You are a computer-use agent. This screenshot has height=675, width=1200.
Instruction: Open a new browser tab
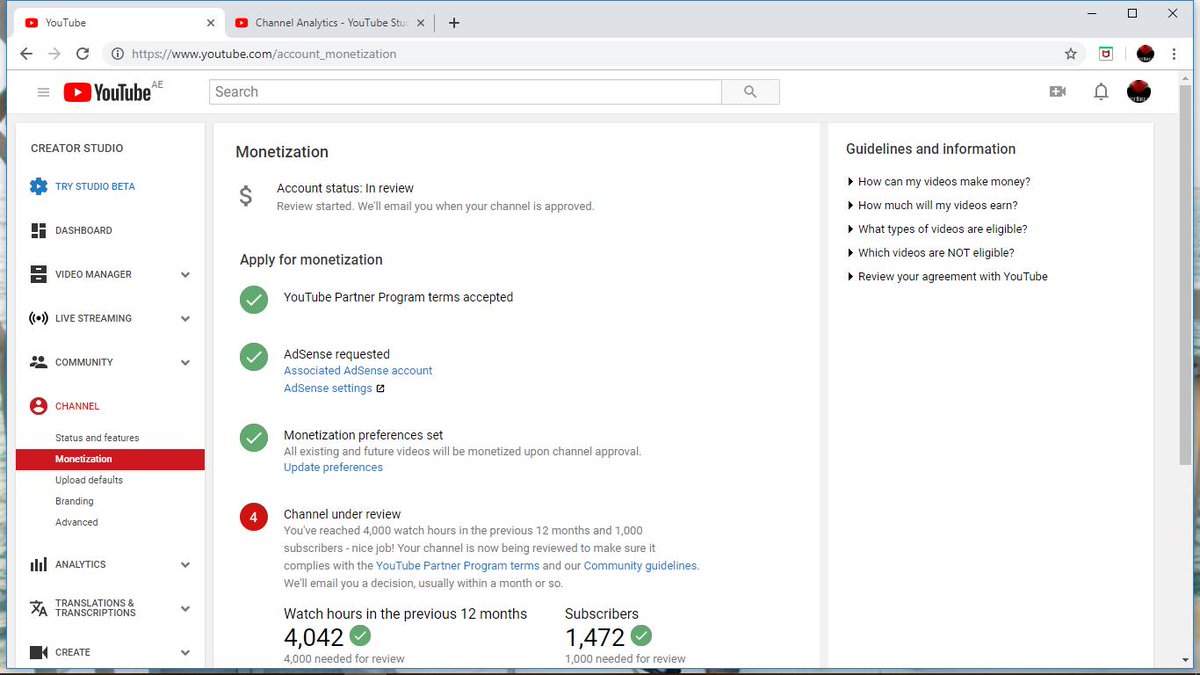(x=454, y=23)
